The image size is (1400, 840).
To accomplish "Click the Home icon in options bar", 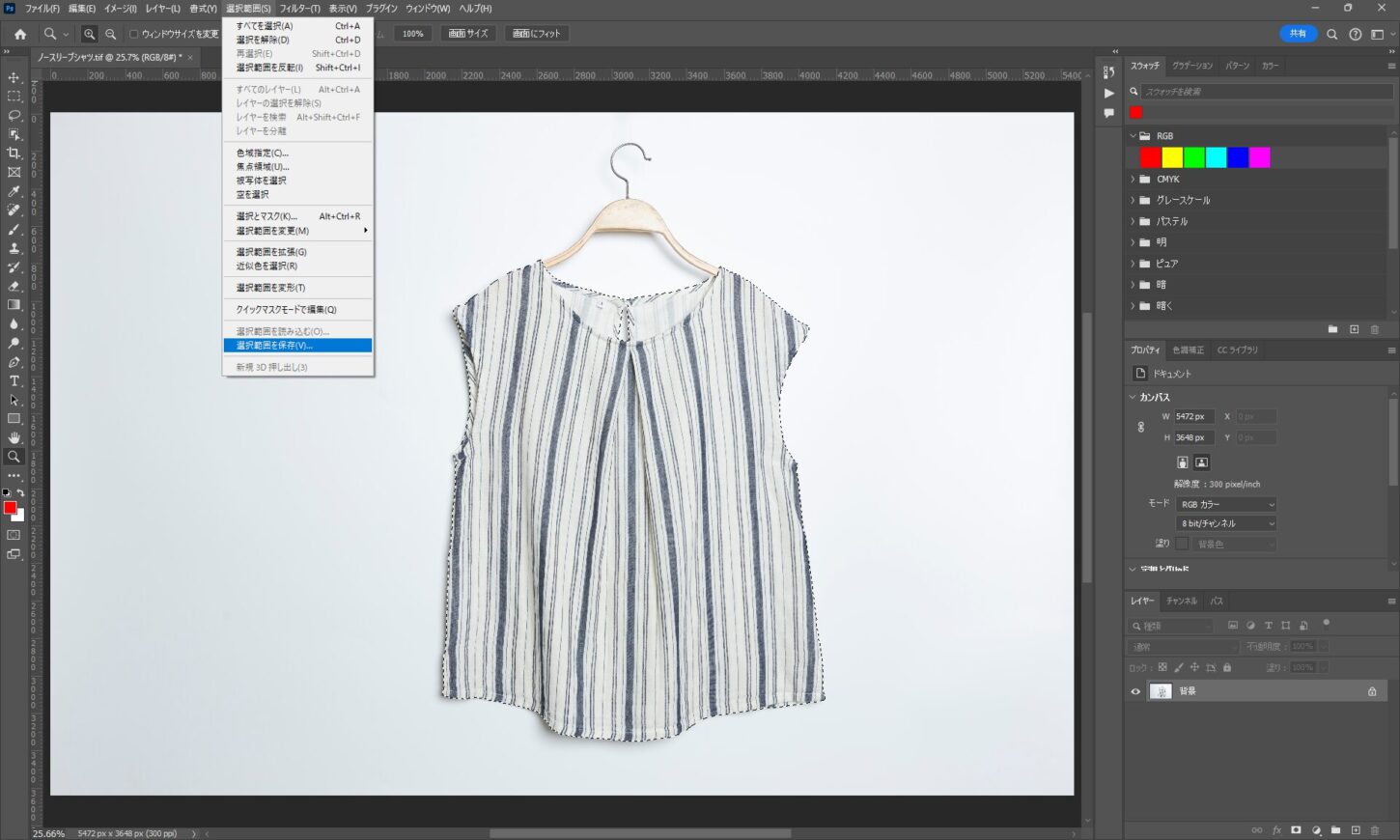I will (19, 34).
